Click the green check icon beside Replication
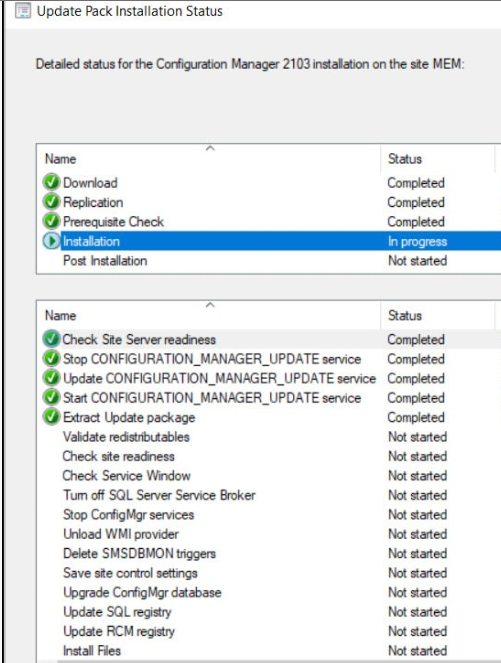Viewport: 501px width, 663px height. (51, 202)
